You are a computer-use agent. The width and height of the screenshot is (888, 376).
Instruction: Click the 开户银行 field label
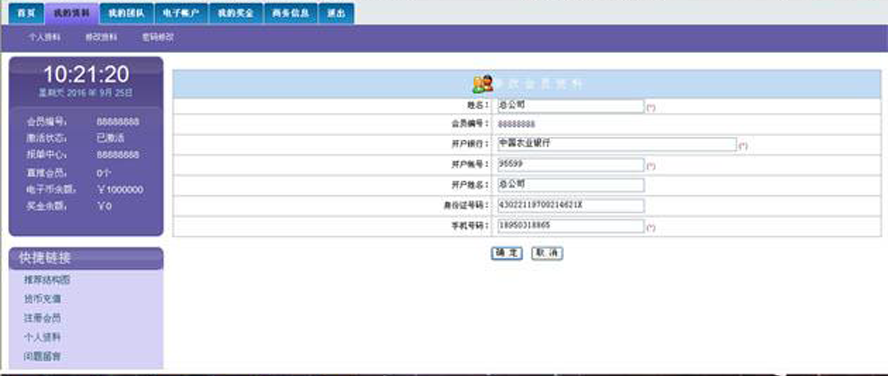471,144
